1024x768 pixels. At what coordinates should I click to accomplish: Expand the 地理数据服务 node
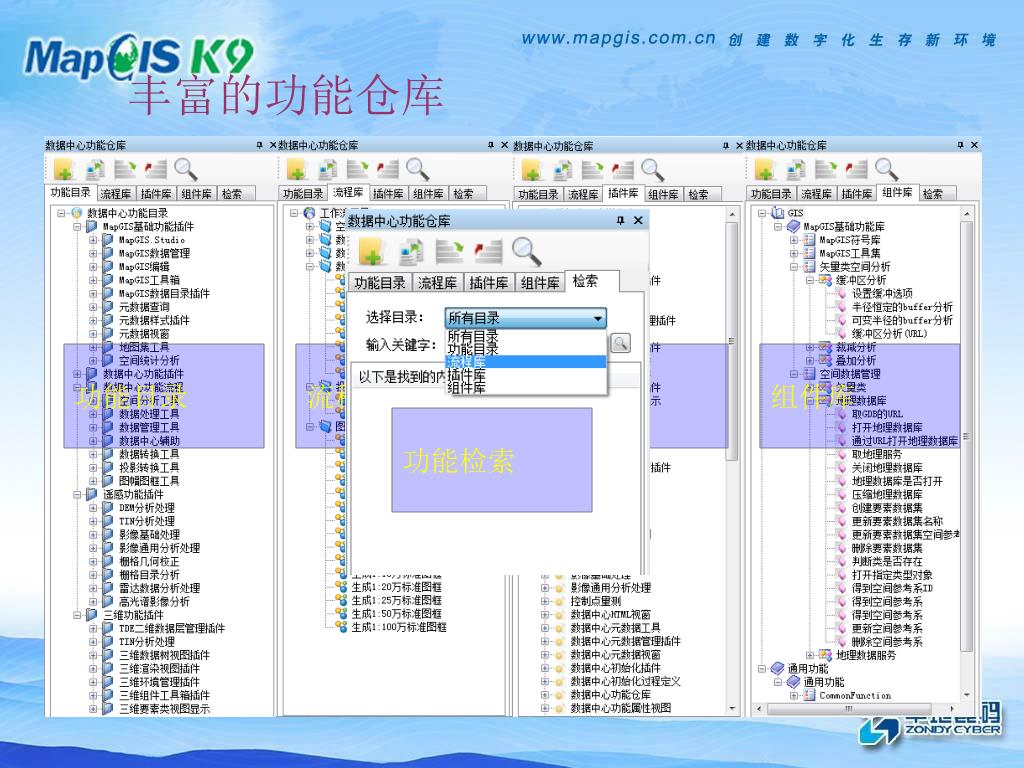click(x=810, y=655)
